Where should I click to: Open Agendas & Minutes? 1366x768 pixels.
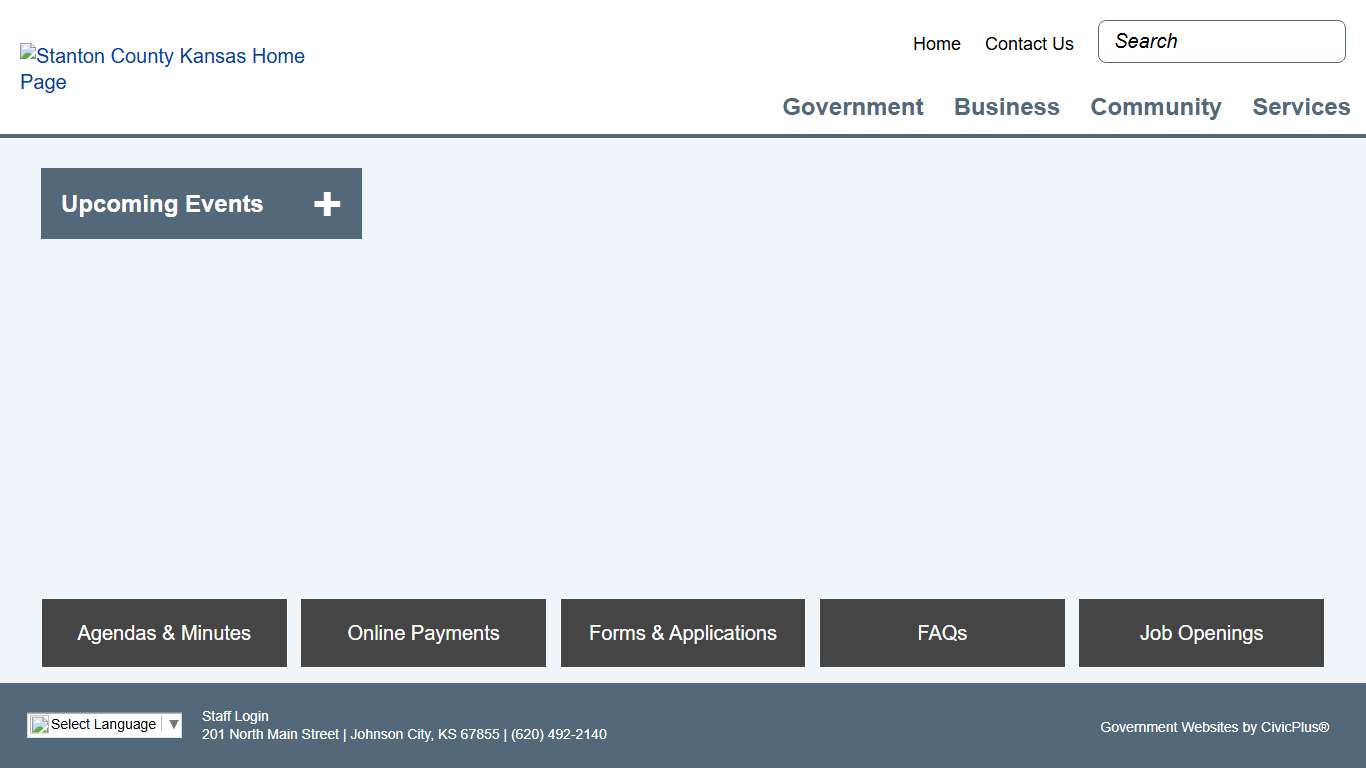(x=164, y=633)
